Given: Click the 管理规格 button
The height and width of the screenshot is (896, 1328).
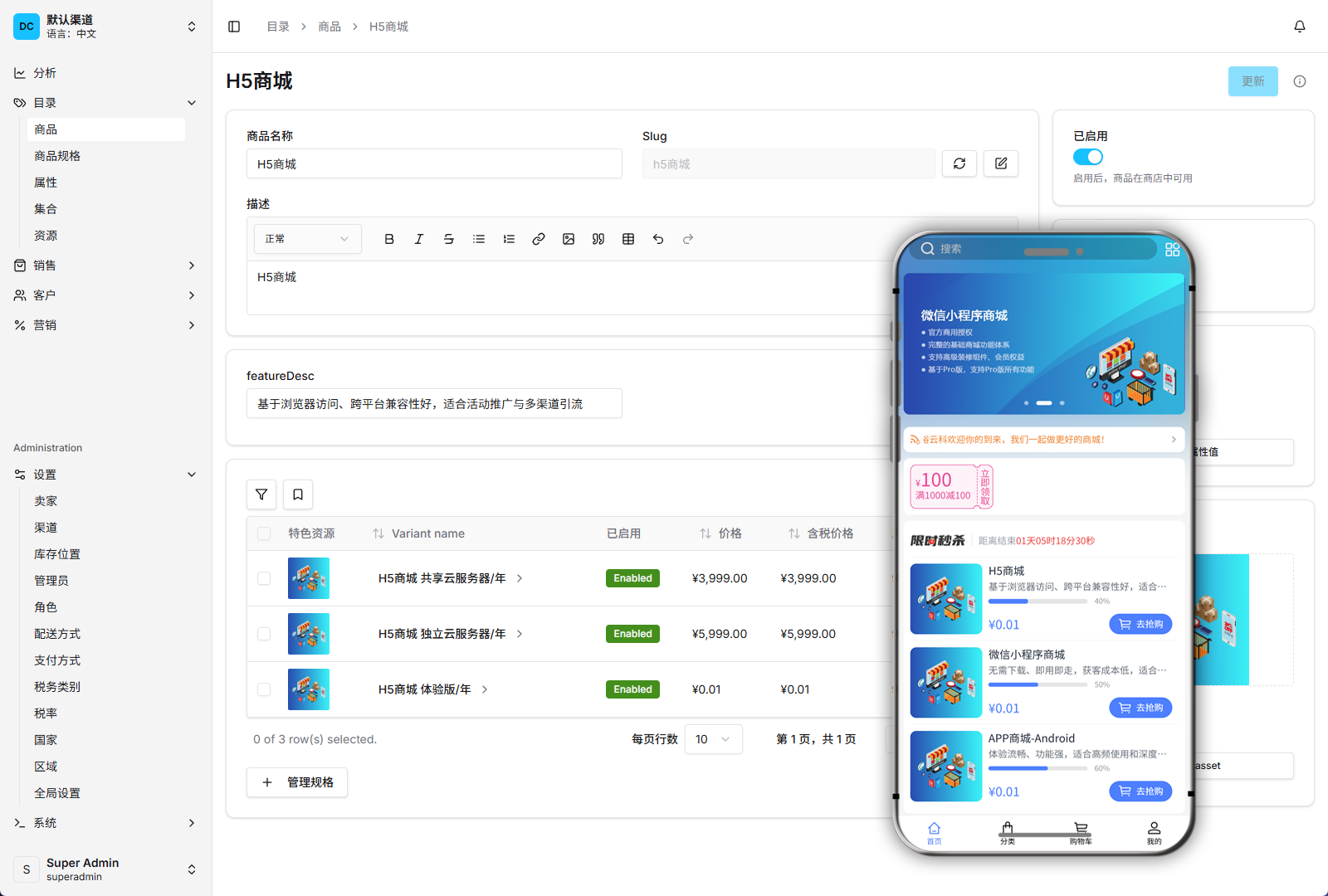Looking at the screenshot, I should [x=297, y=782].
